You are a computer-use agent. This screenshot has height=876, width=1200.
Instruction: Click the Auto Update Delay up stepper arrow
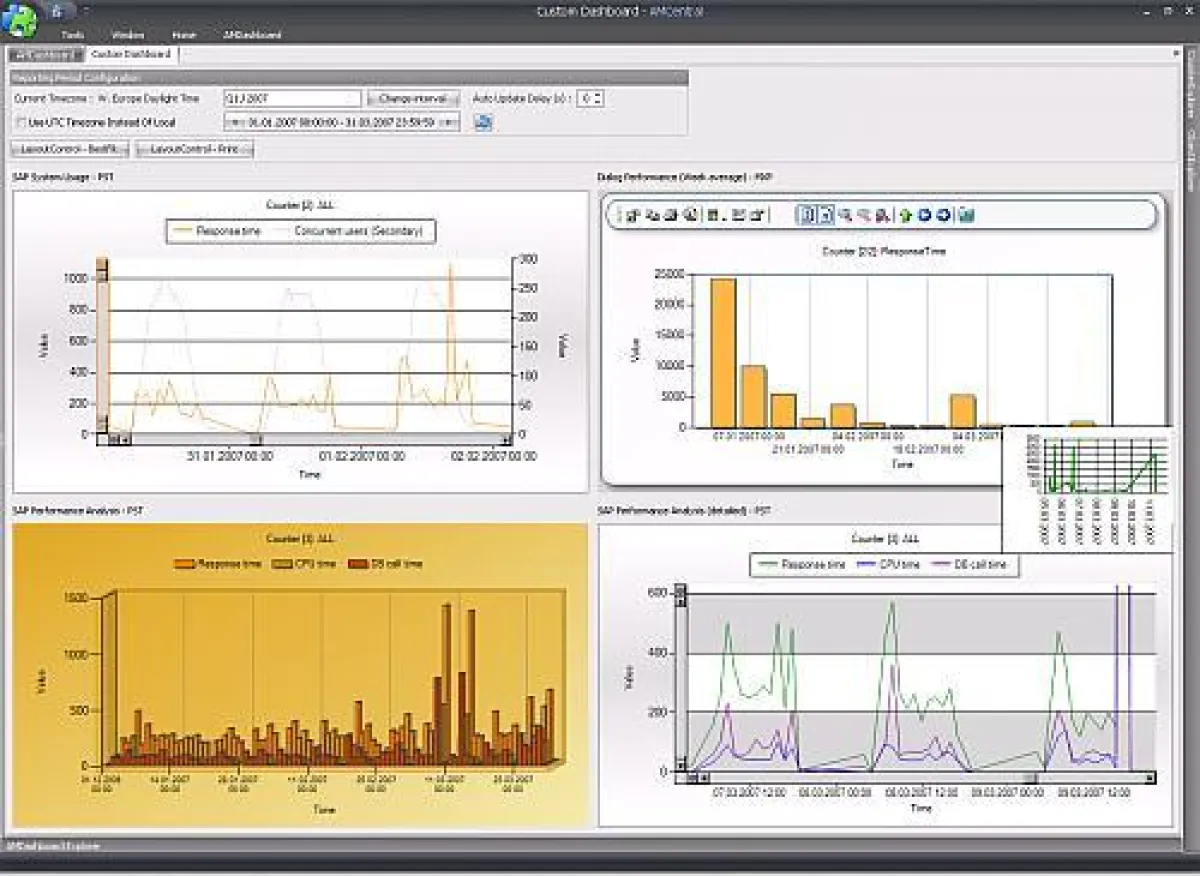click(x=598, y=95)
